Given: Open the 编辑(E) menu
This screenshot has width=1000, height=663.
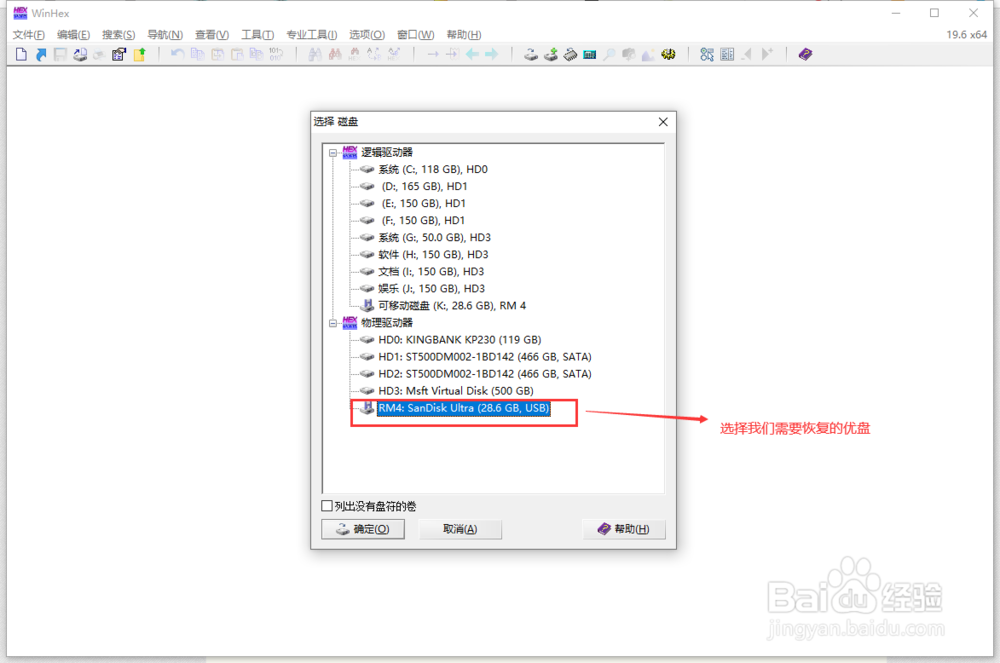Looking at the screenshot, I should [x=73, y=34].
